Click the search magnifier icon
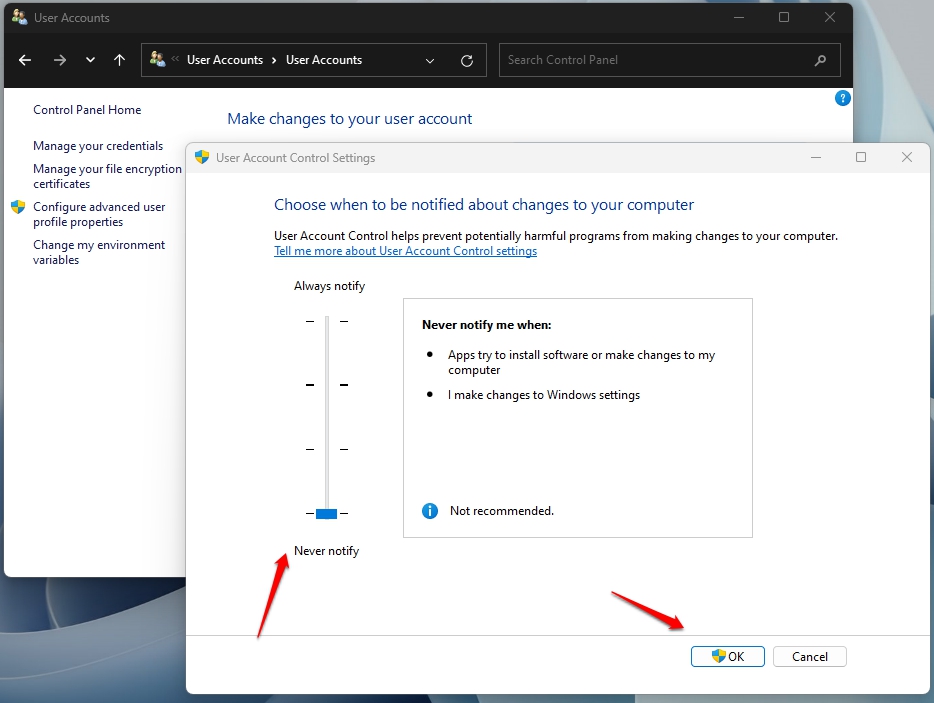This screenshot has width=934, height=703. click(820, 60)
